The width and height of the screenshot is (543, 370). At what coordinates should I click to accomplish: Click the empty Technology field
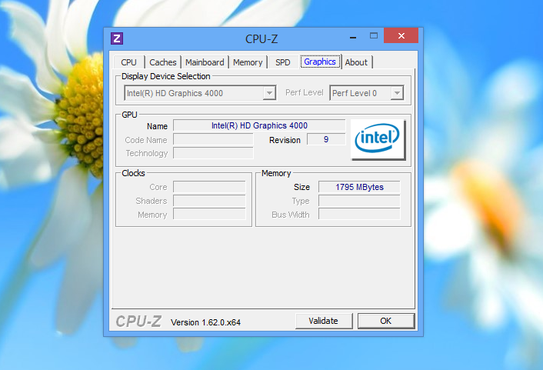(x=213, y=153)
